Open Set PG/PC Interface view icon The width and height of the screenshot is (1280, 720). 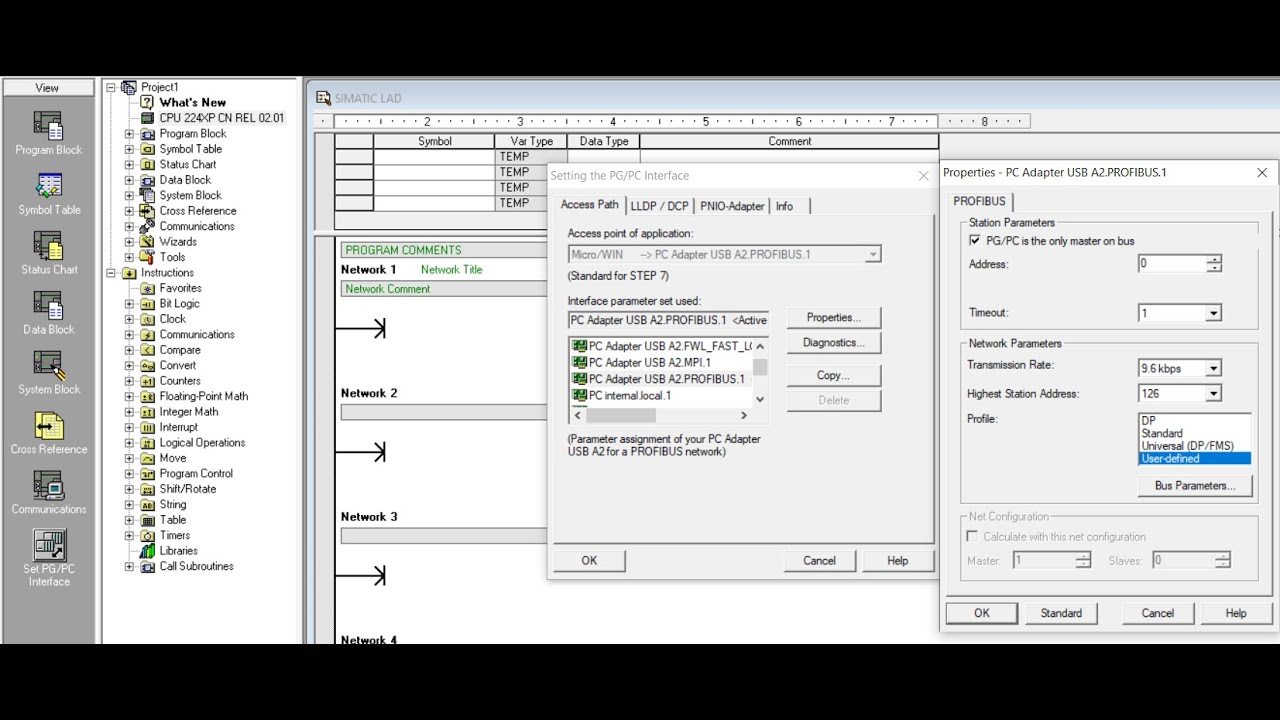[x=48, y=545]
